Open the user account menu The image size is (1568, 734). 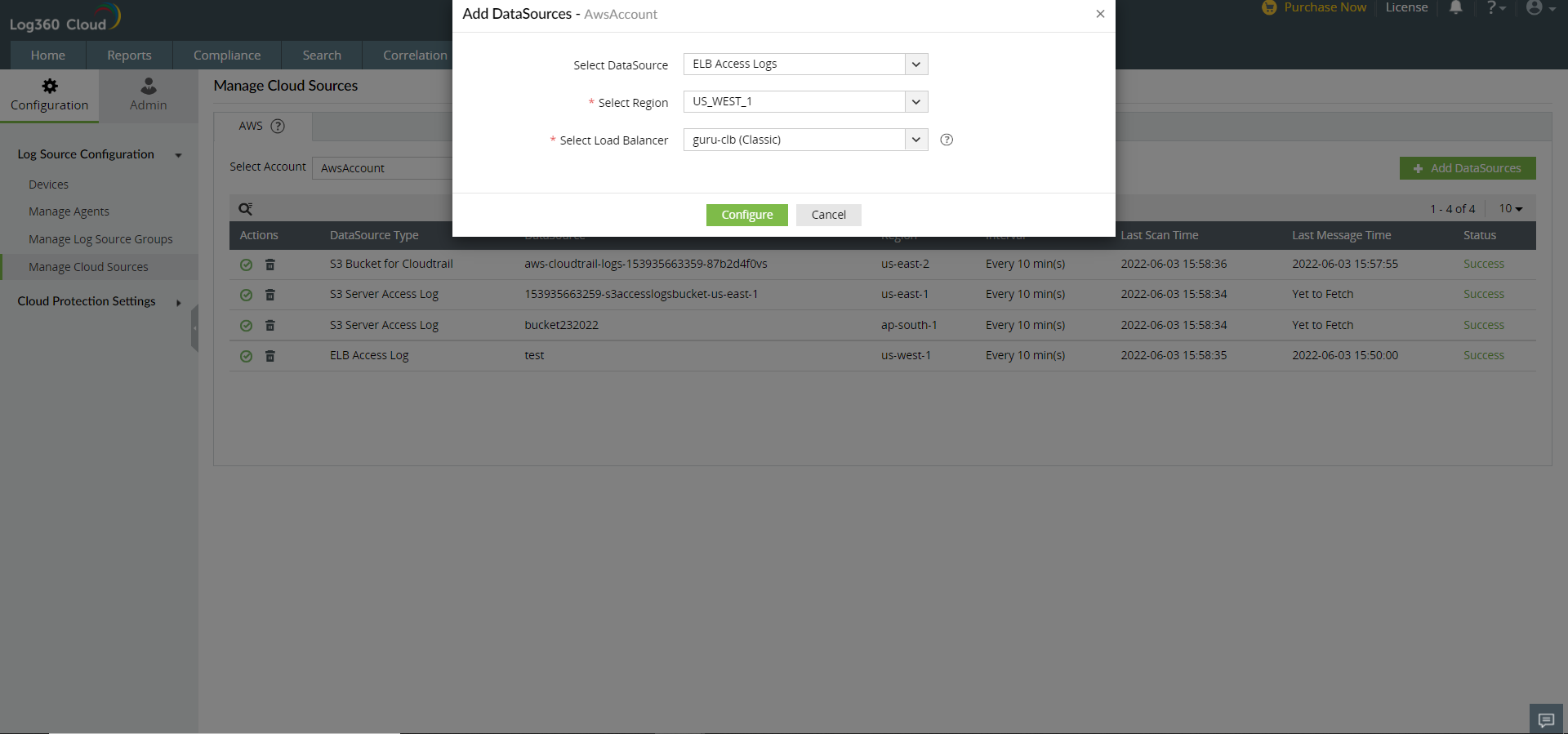point(1540,7)
